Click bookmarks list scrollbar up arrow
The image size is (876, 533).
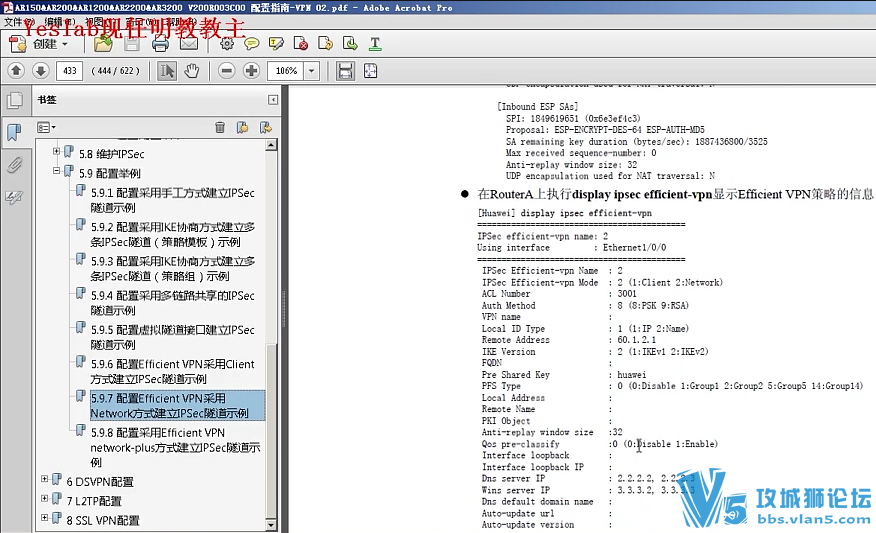pos(271,145)
